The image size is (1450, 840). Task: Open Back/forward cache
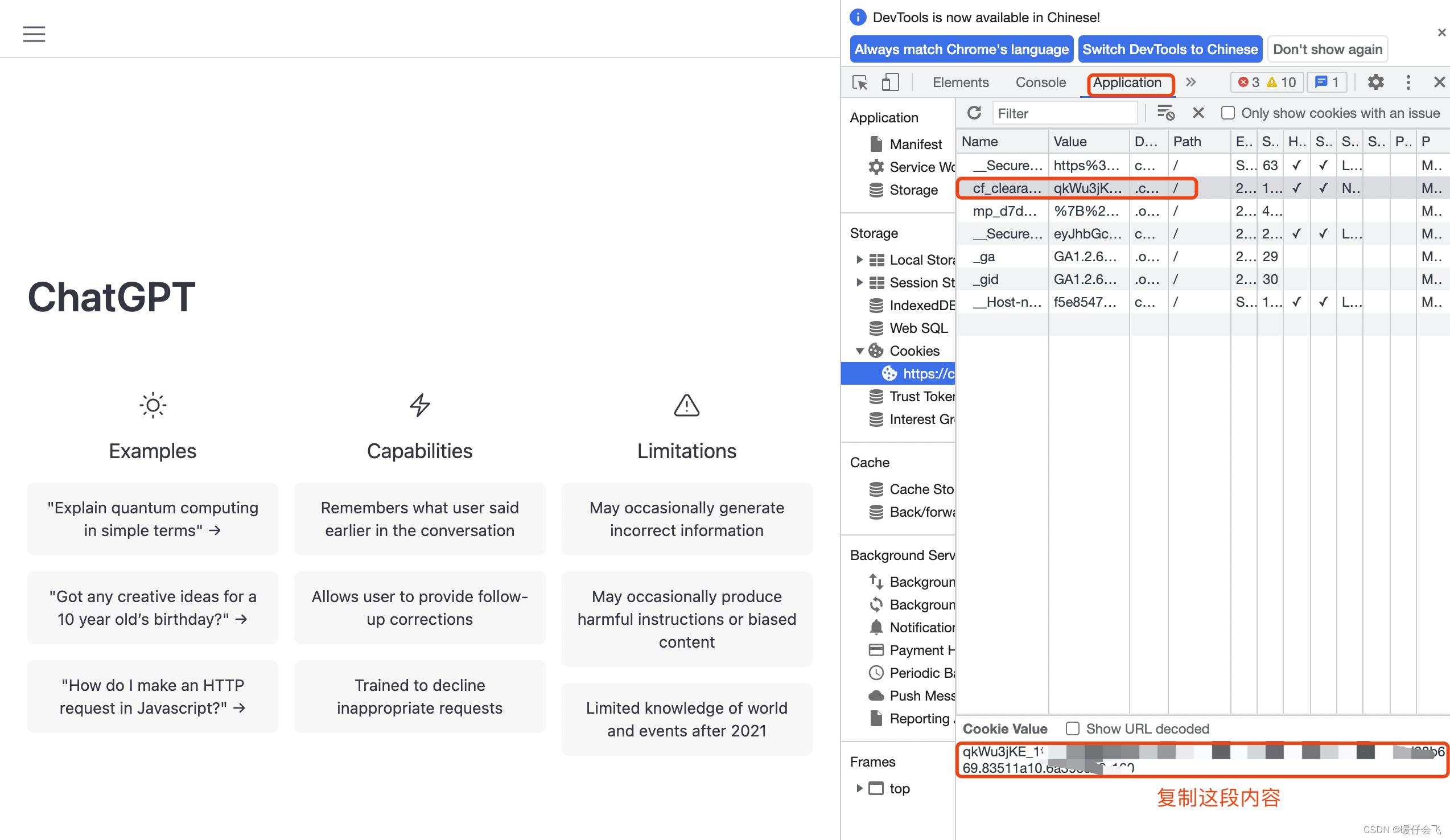(x=912, y=512)
